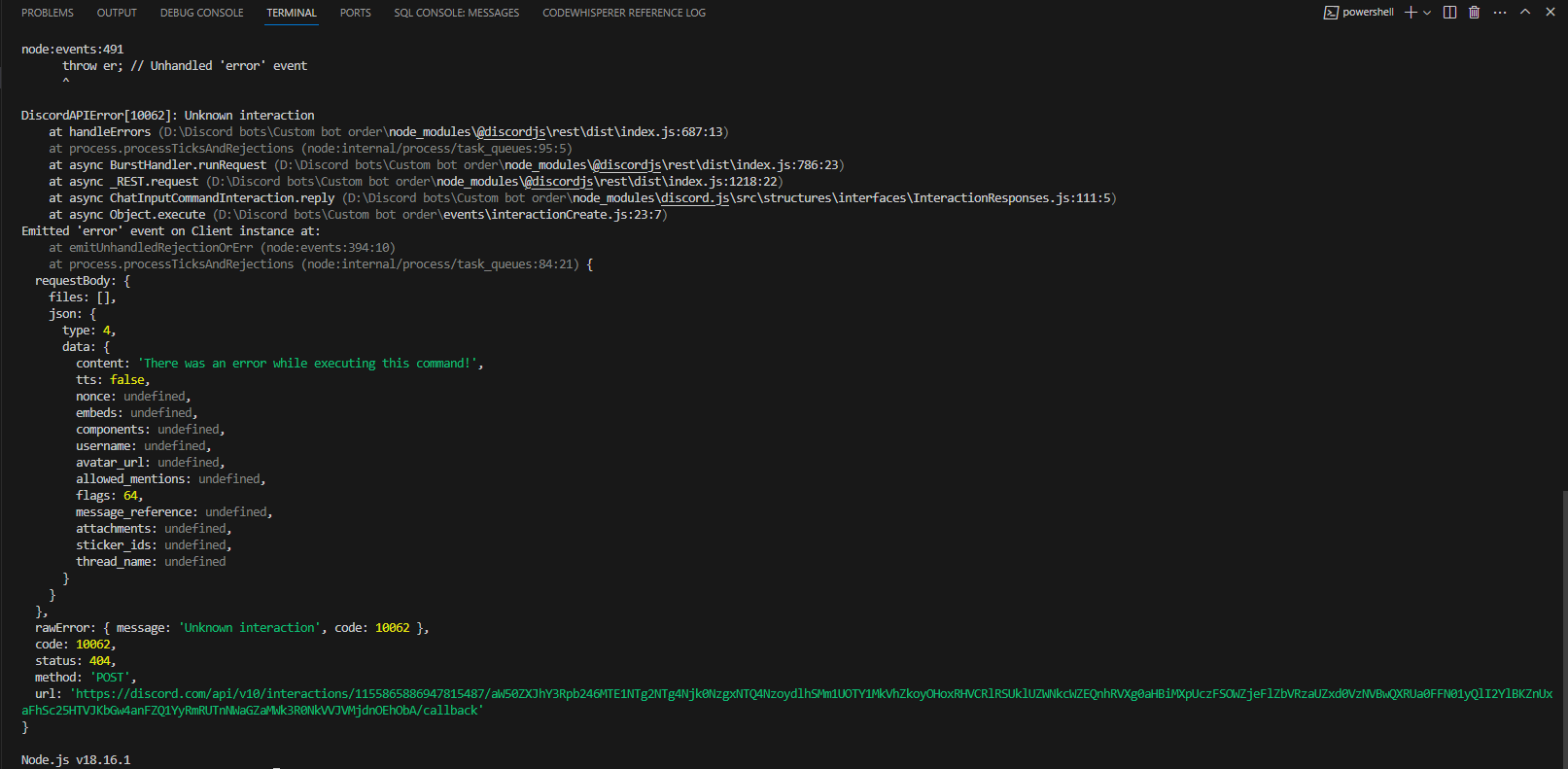The image size is (1568, 769).
Task: Open the launch profile dropdown chevron
Action: pos(1427,13)
